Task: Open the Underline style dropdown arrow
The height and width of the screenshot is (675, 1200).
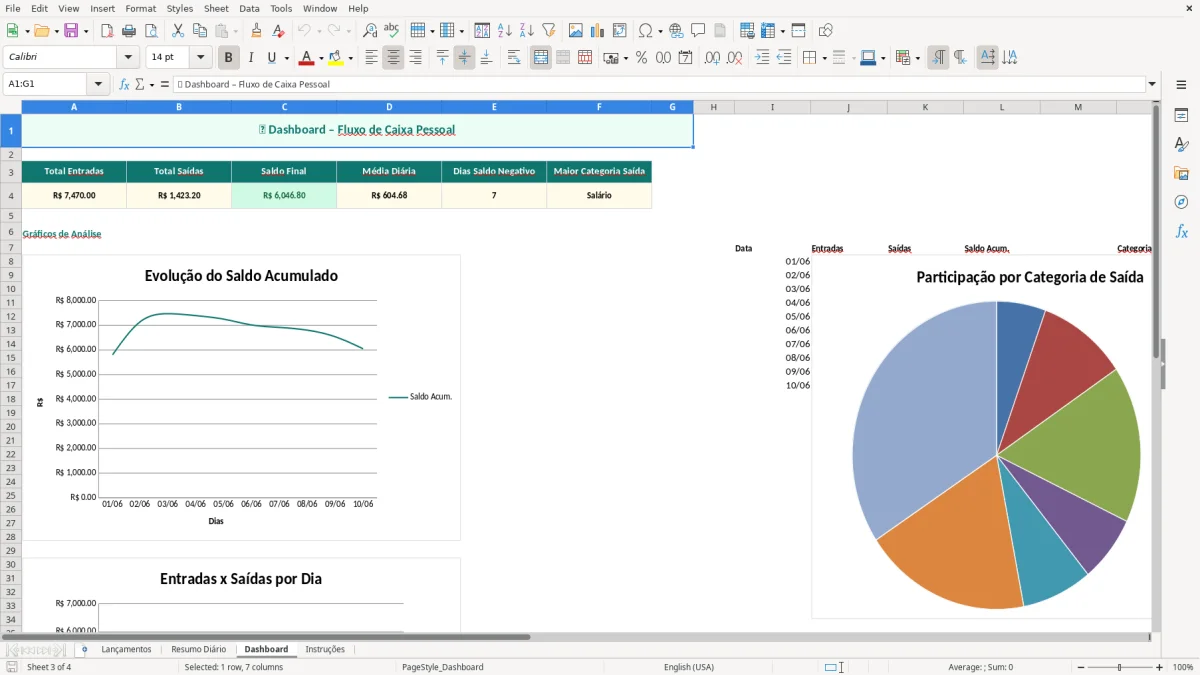Action: point(286,58)
